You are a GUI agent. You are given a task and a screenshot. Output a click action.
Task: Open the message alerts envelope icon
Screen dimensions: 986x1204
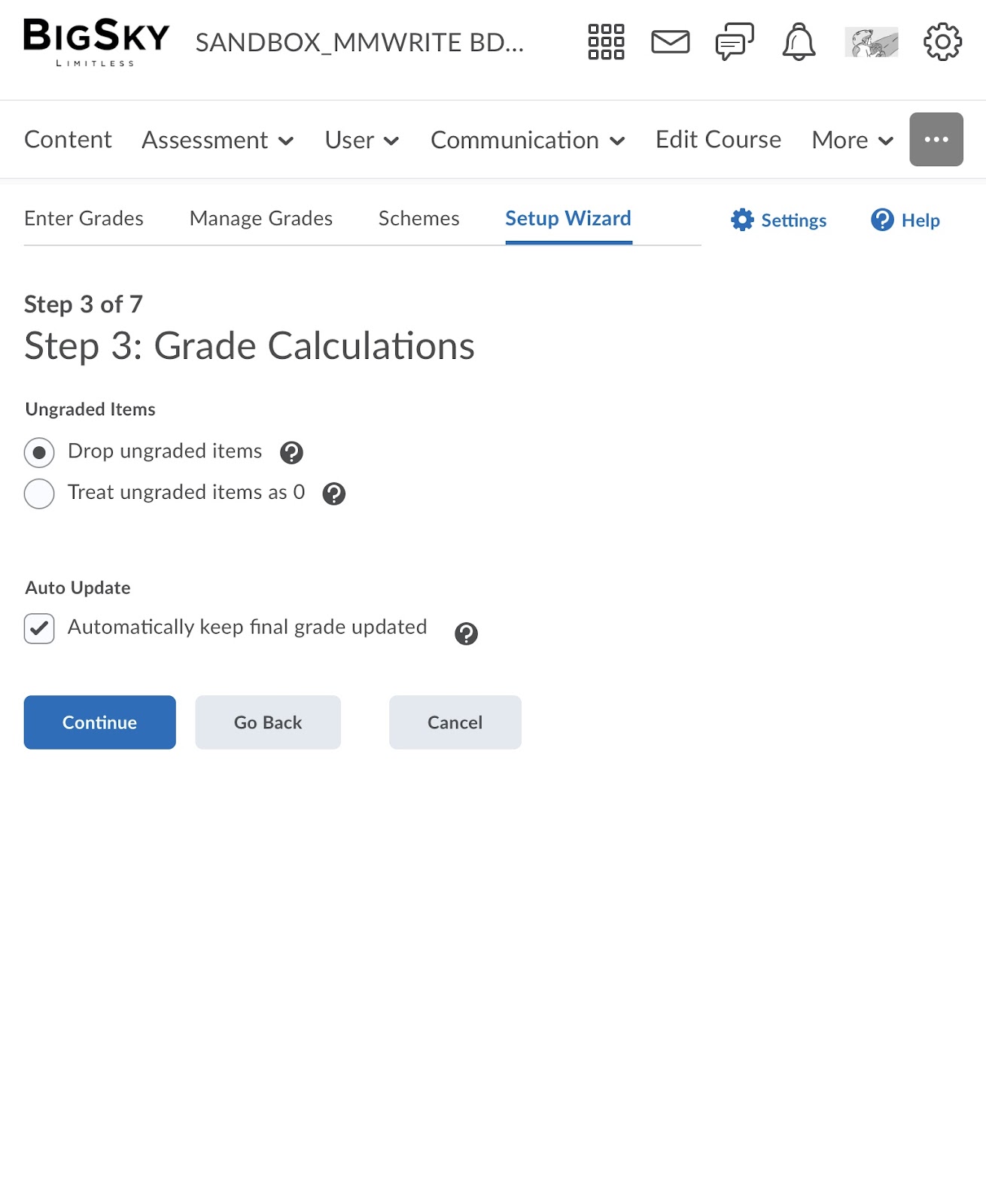pyautogui.click(x=670, y=42)
